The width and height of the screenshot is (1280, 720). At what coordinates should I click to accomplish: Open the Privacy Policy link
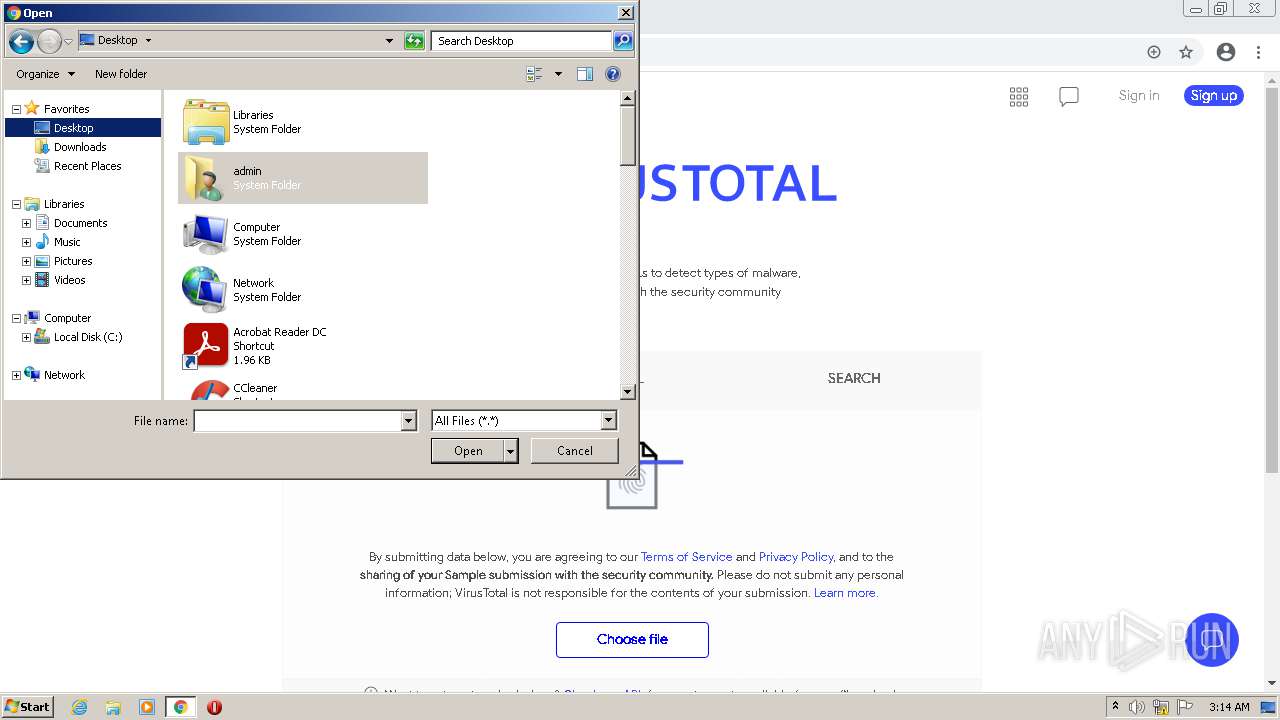(x=796, y=557)
